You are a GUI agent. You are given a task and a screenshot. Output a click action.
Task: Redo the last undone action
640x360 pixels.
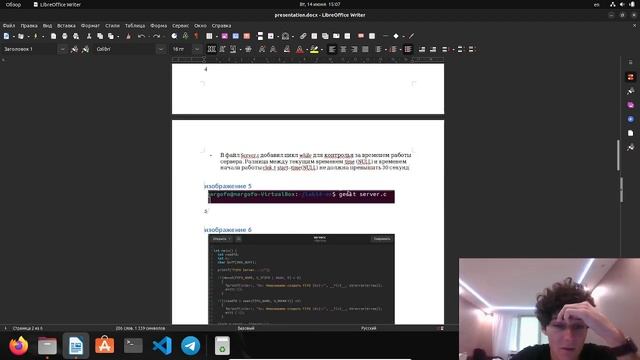click(156, 36)
